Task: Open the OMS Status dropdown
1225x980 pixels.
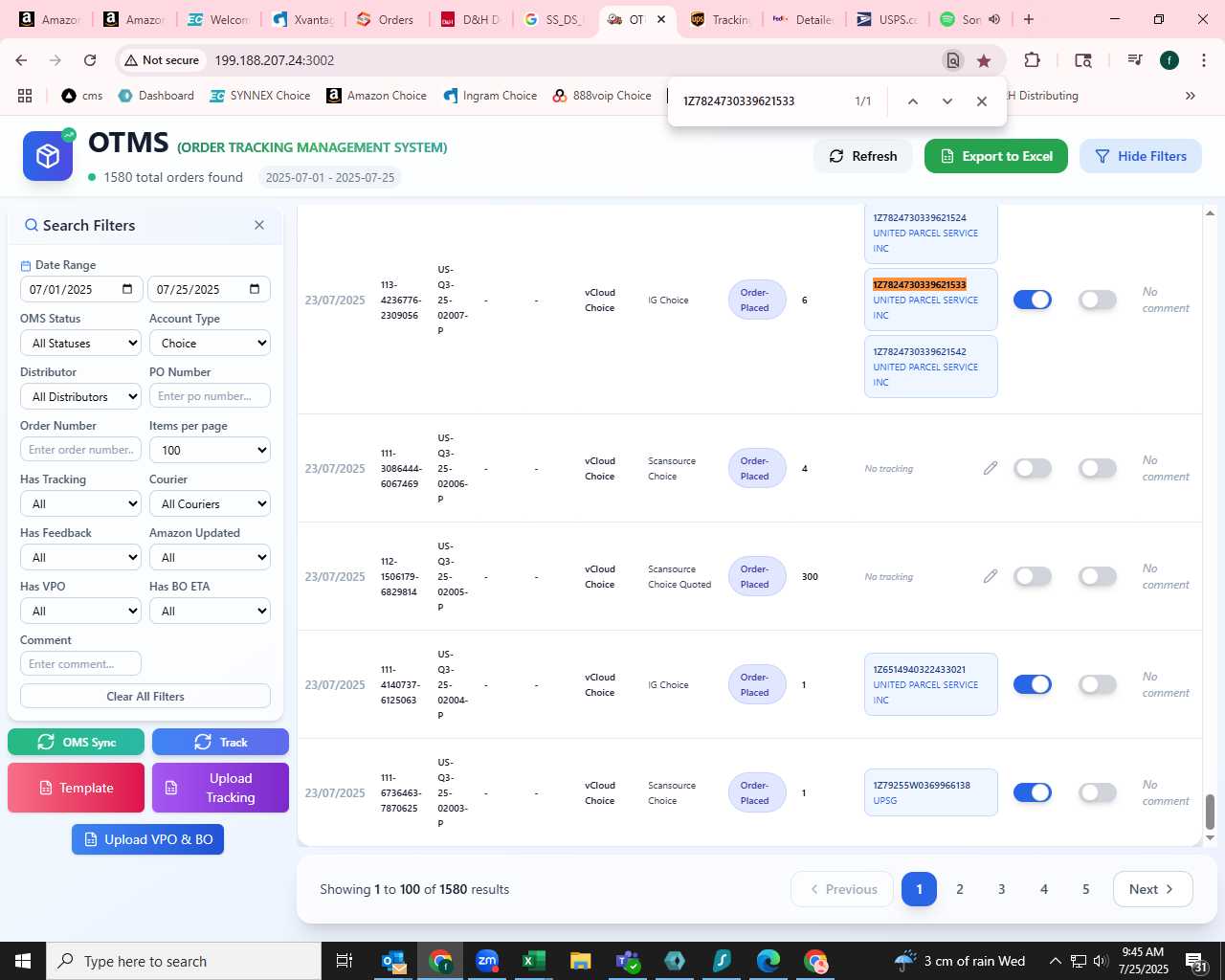Action: (x=80, y=343)
